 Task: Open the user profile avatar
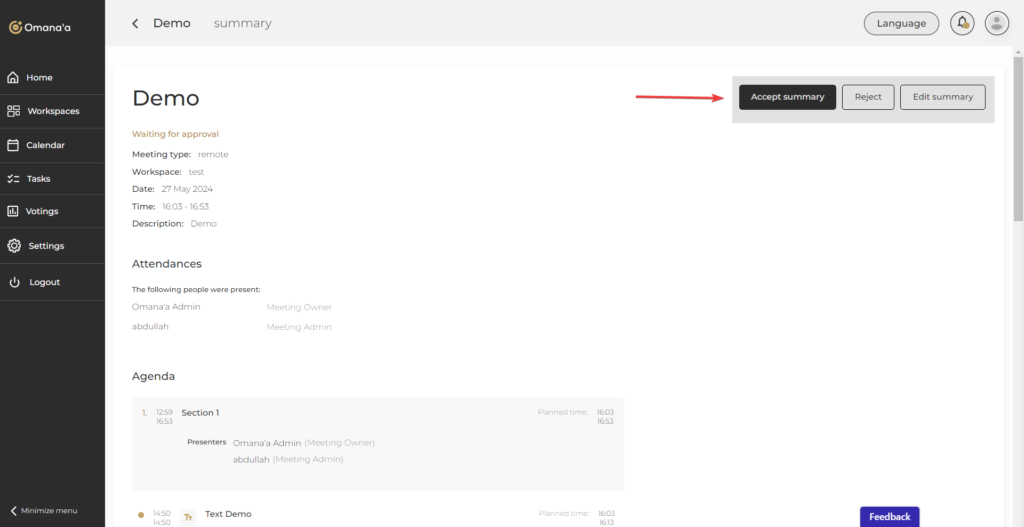tap(996, 23)
